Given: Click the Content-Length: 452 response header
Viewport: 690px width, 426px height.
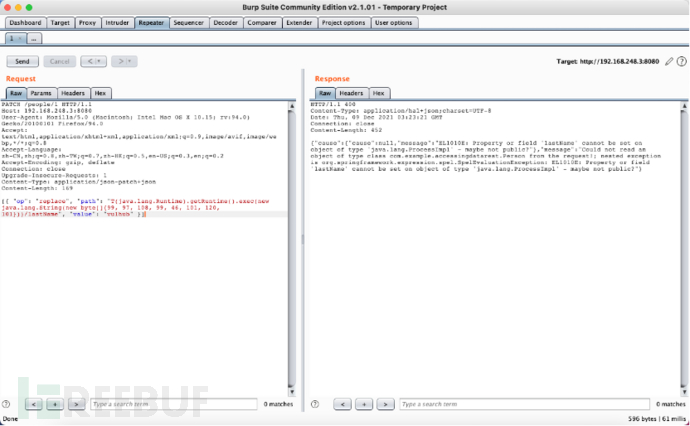Looking at the screenshot, I should click(x=346, y=130).
